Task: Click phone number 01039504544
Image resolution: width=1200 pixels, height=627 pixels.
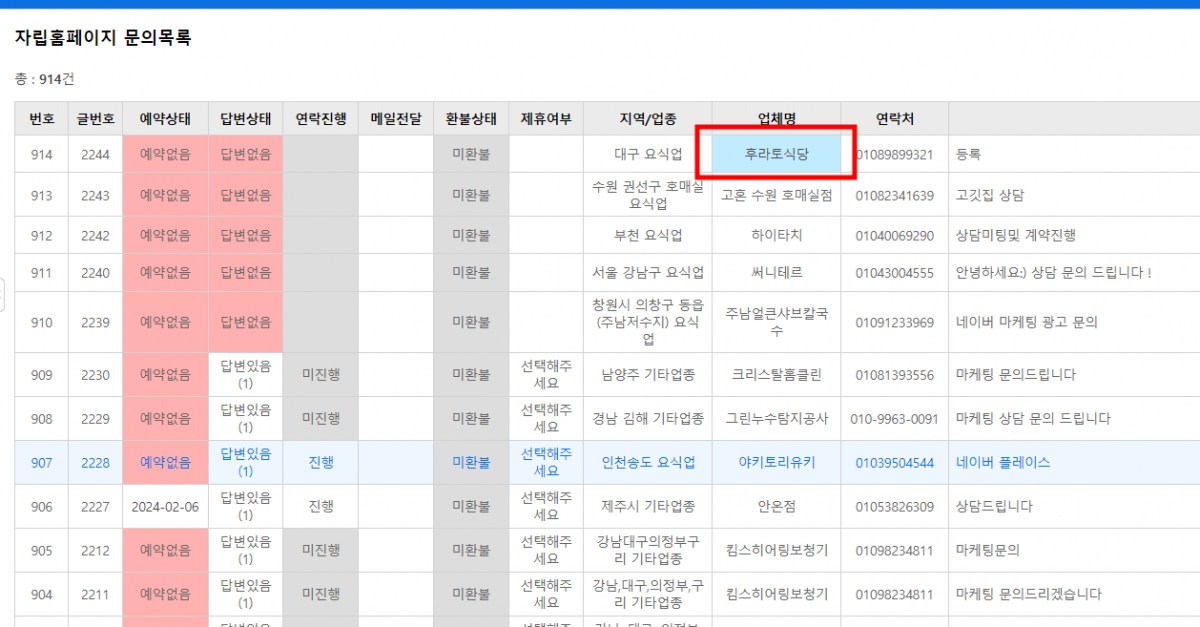Action: pos(894,463)
